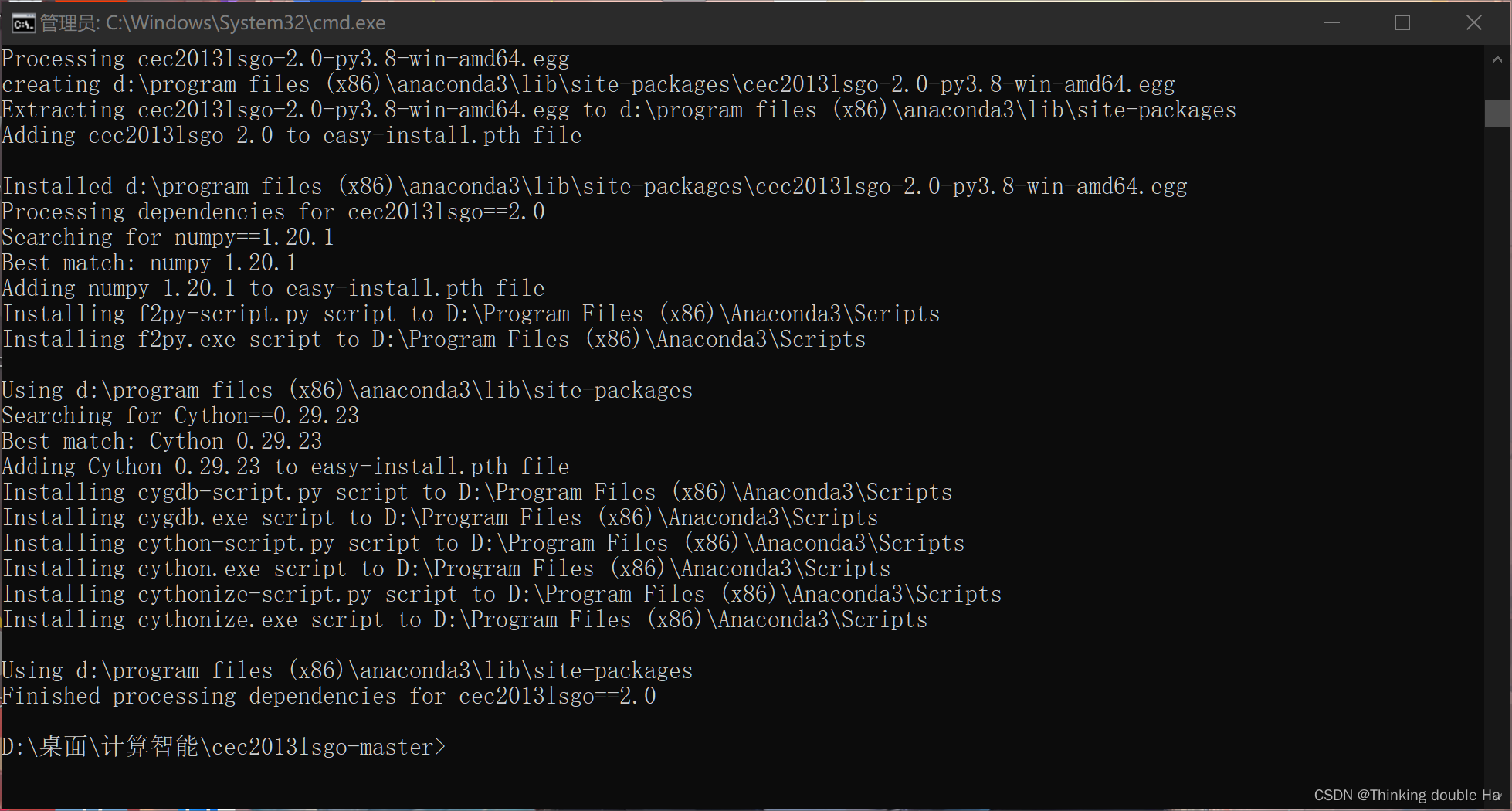The image size is (1512, 811).
Task: Select the line 'Finished processing dependencies for cec2013lsgo==2.0'
Action: point(328,695)
